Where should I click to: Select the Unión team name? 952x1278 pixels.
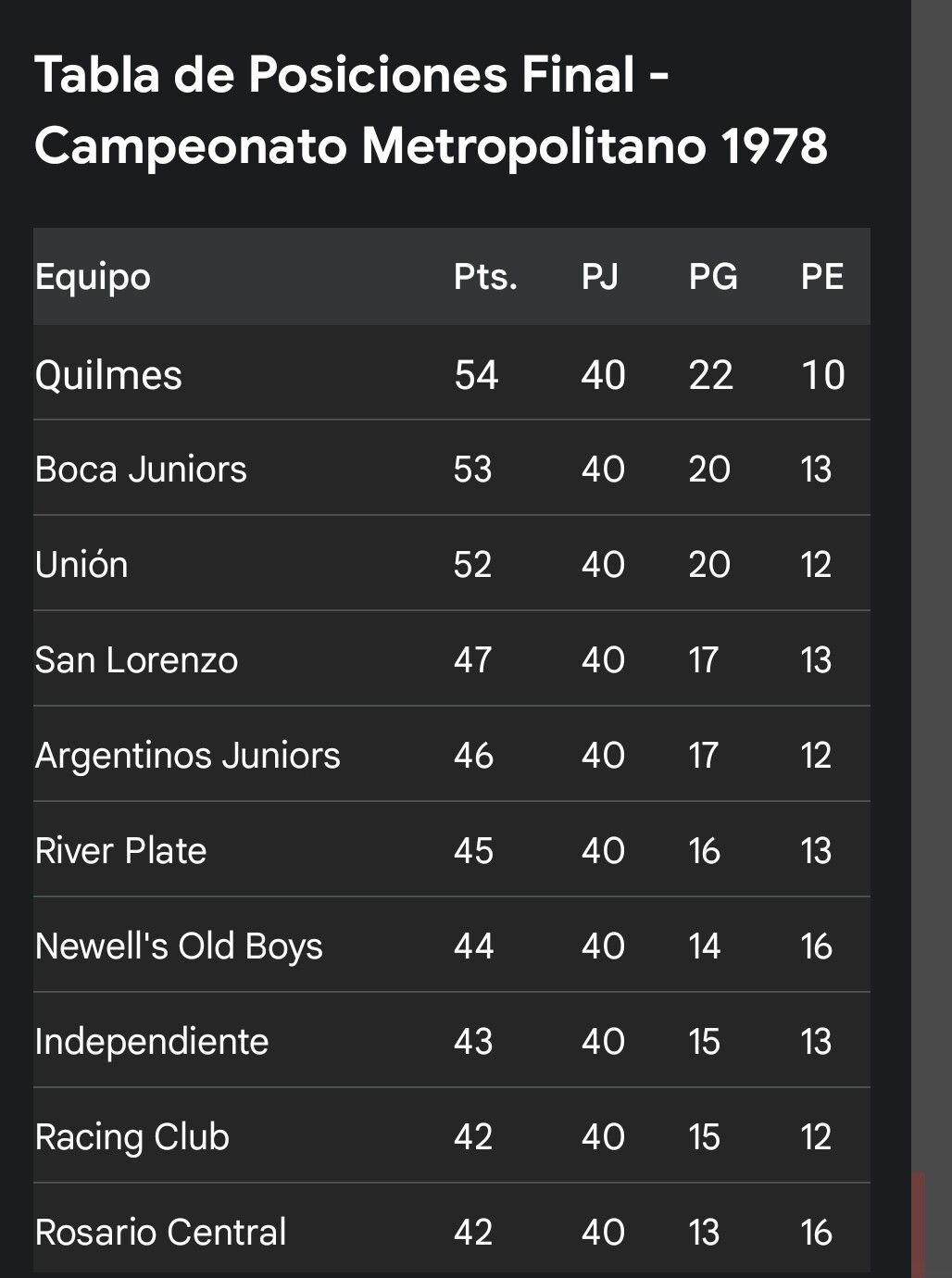81,564
